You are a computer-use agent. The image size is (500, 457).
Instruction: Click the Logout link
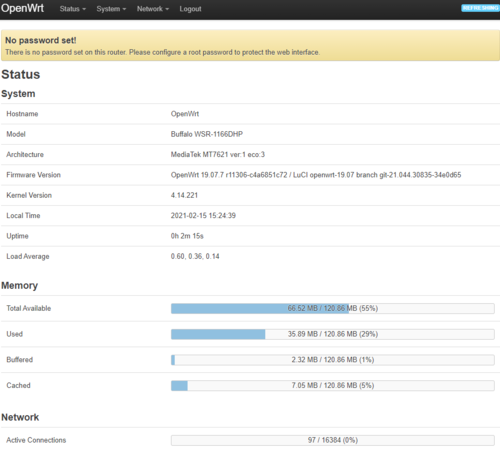pos(190,9)
